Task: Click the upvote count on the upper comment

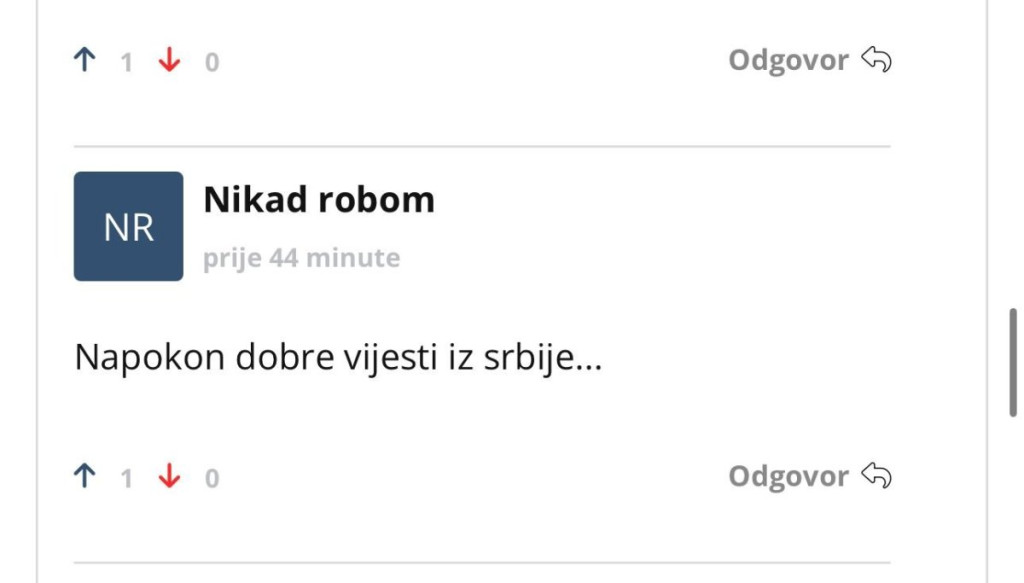Action: (x=127, y=63)
